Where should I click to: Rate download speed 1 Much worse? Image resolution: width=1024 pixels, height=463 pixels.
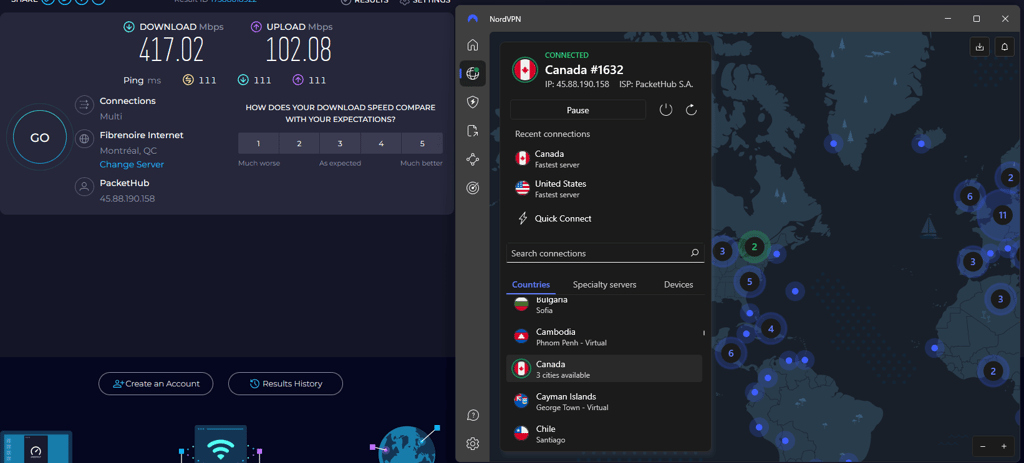click(x=258, y=143)
